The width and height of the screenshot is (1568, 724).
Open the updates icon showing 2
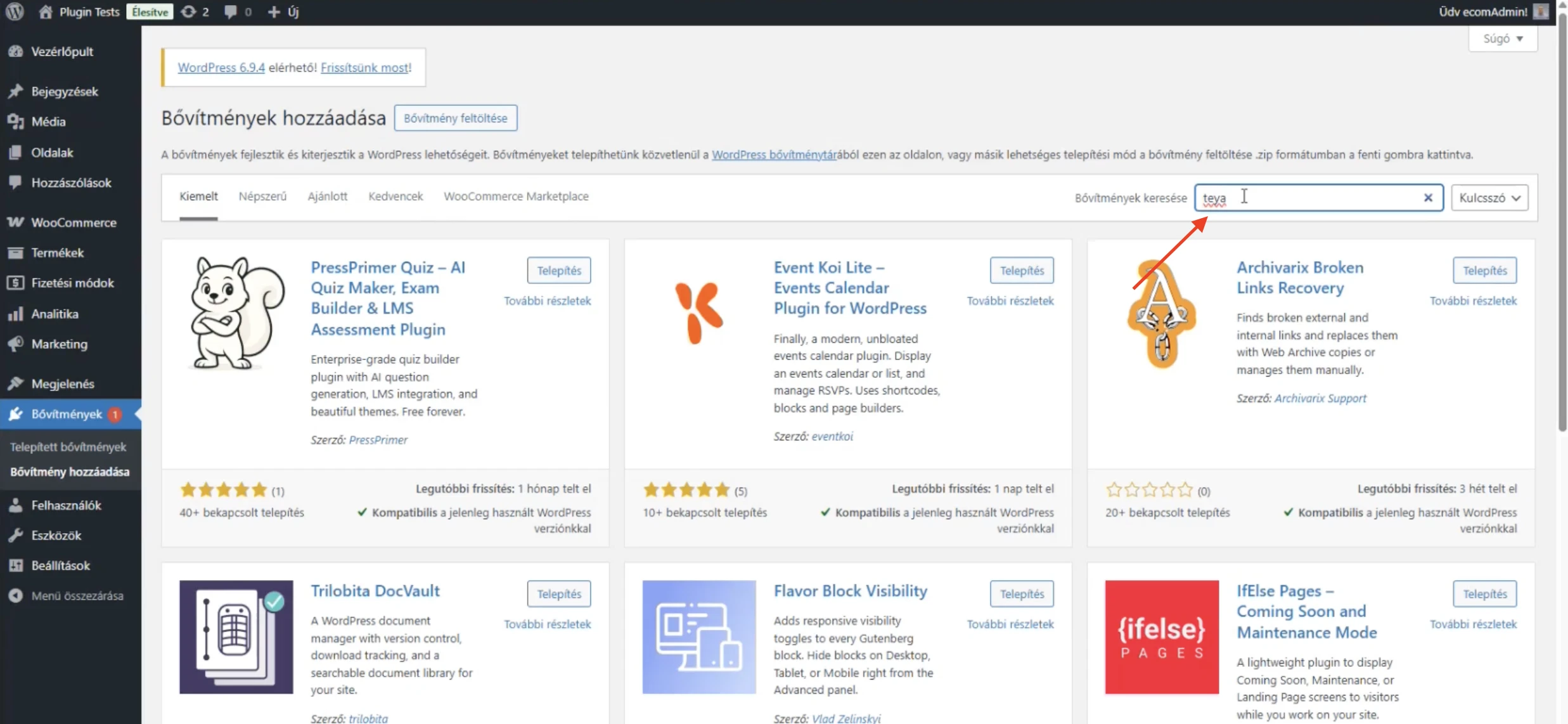[189, 11]
